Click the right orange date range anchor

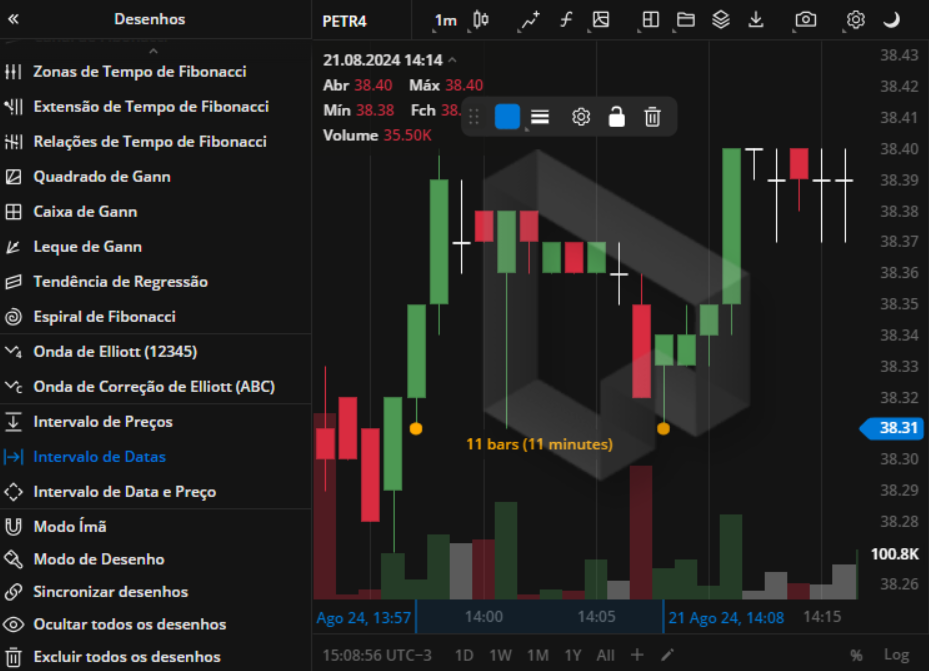(x=664, y=429)
